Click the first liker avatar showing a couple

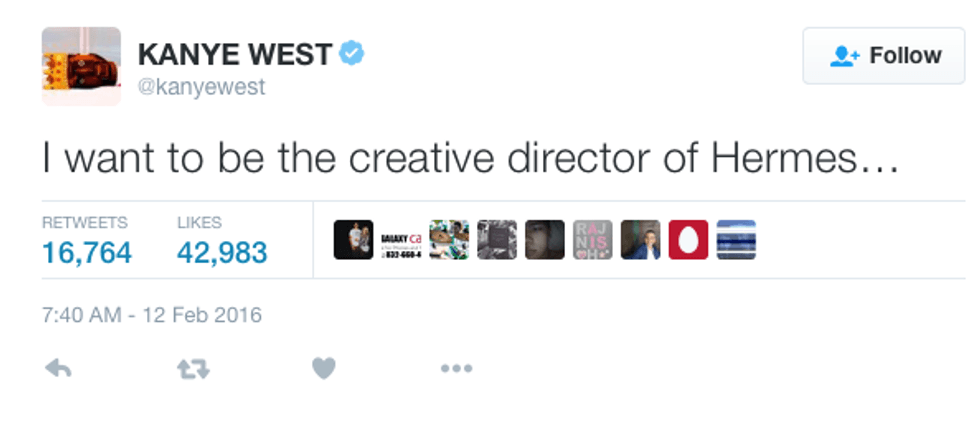[x=353, y=240]
